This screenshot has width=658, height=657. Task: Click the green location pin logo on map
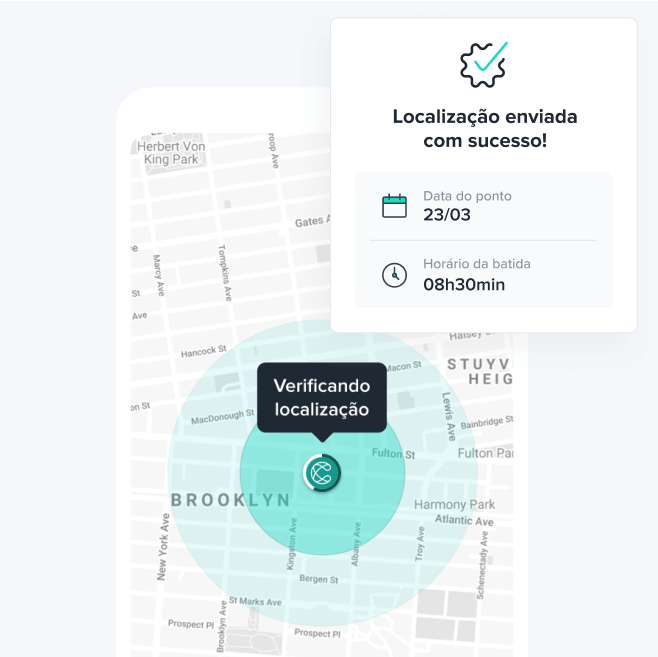(322, 472)
